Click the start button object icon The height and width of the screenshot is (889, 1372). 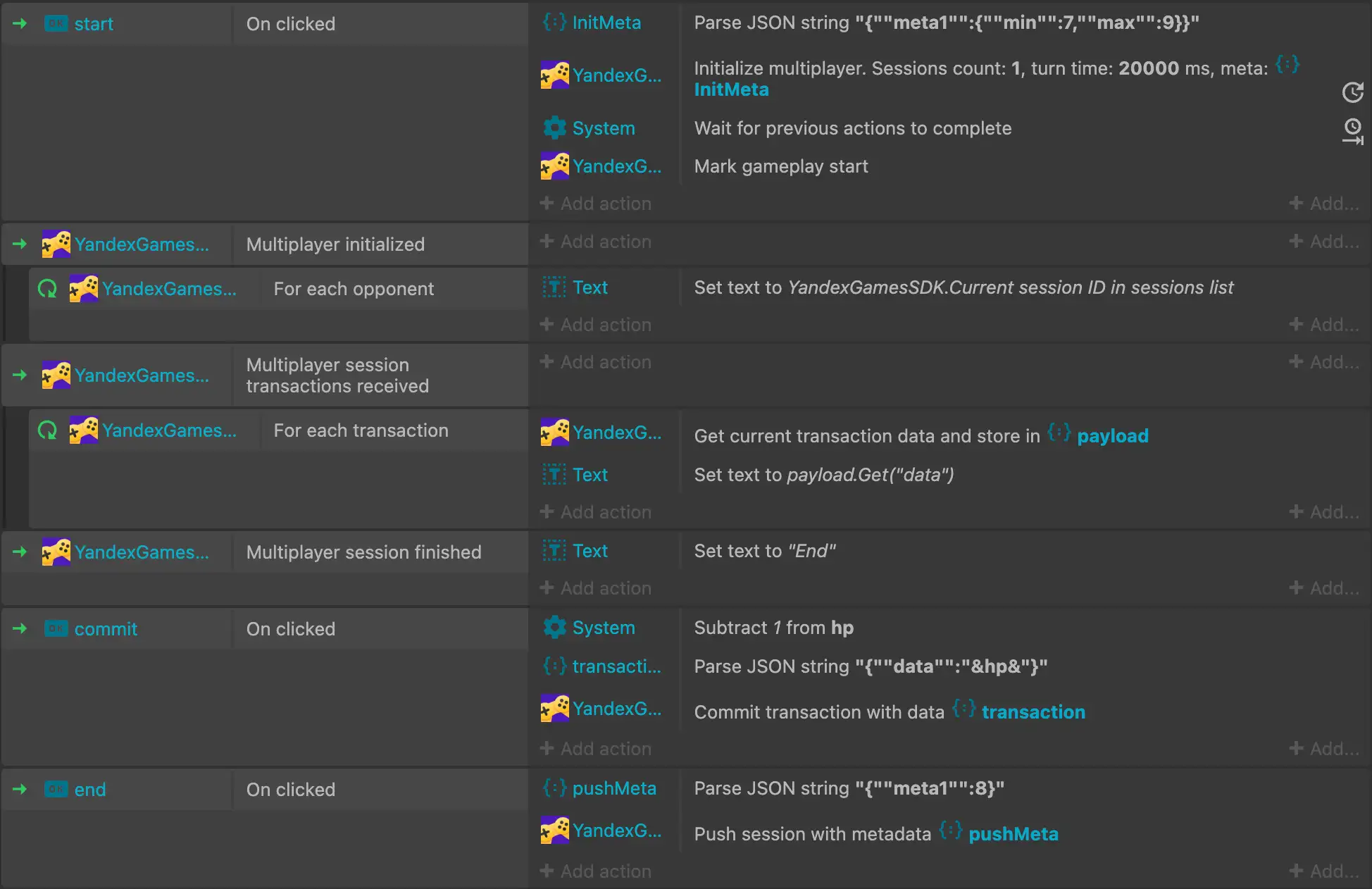point(56,24)
